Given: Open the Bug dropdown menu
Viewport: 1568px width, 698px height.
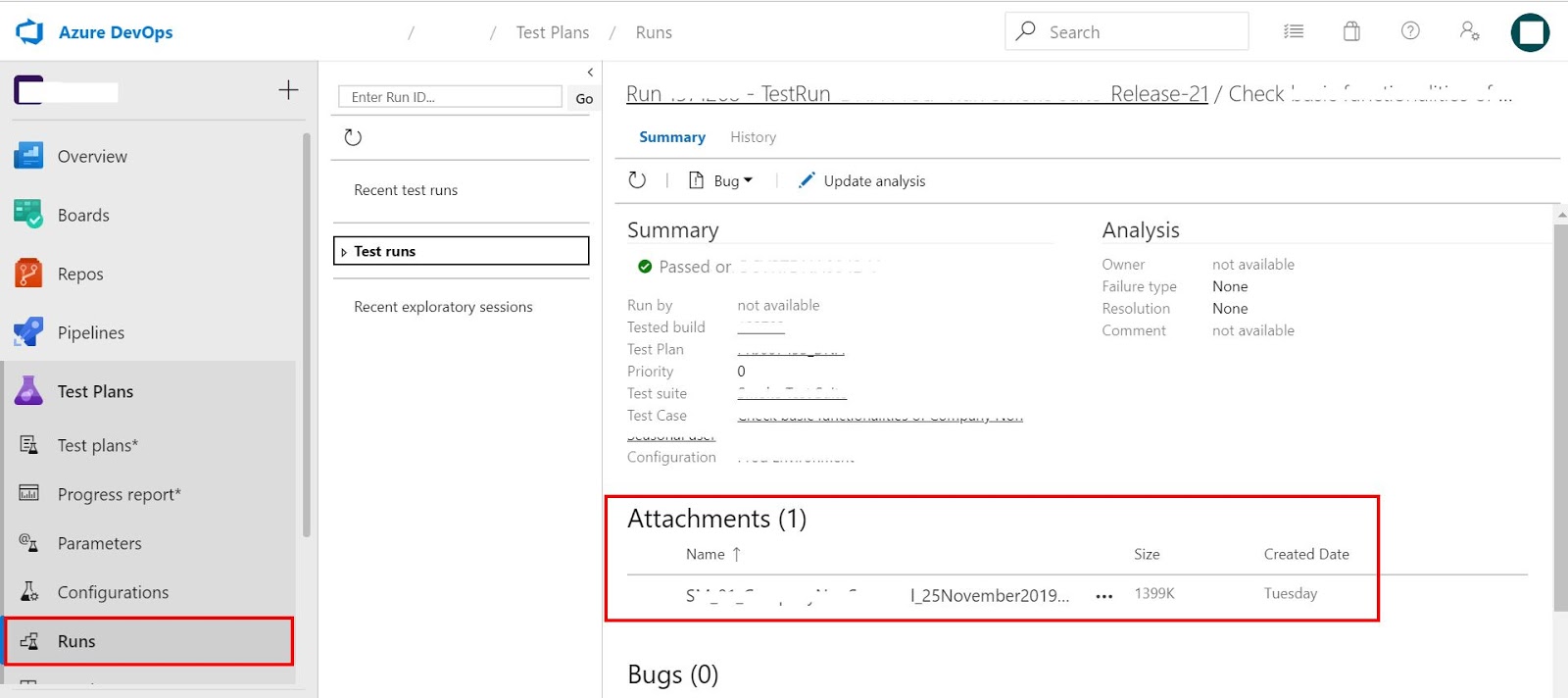Looking at the screenshot, I should 721,180.
